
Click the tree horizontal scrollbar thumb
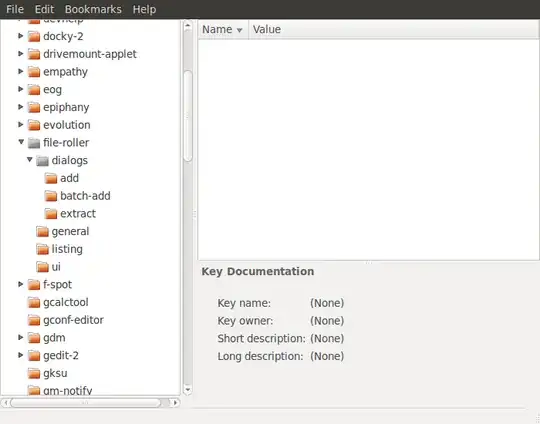85,402
